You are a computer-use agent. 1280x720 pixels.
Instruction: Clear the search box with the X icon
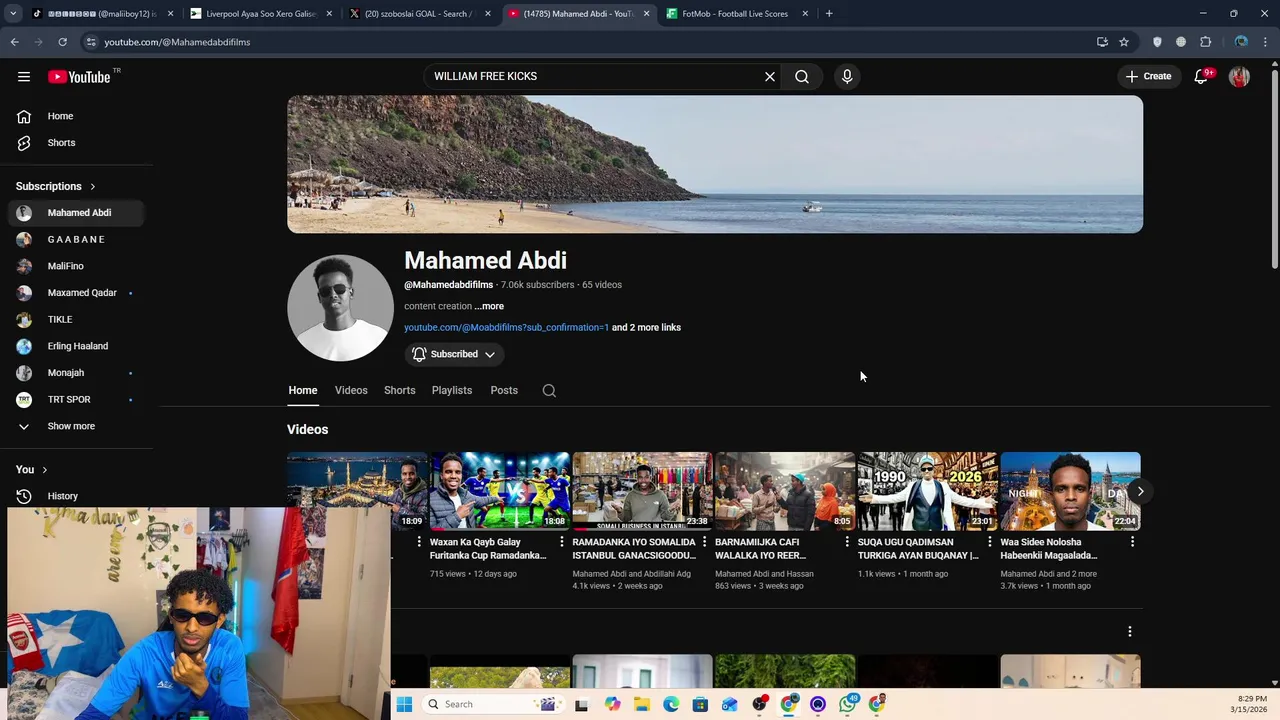(770, 77)
